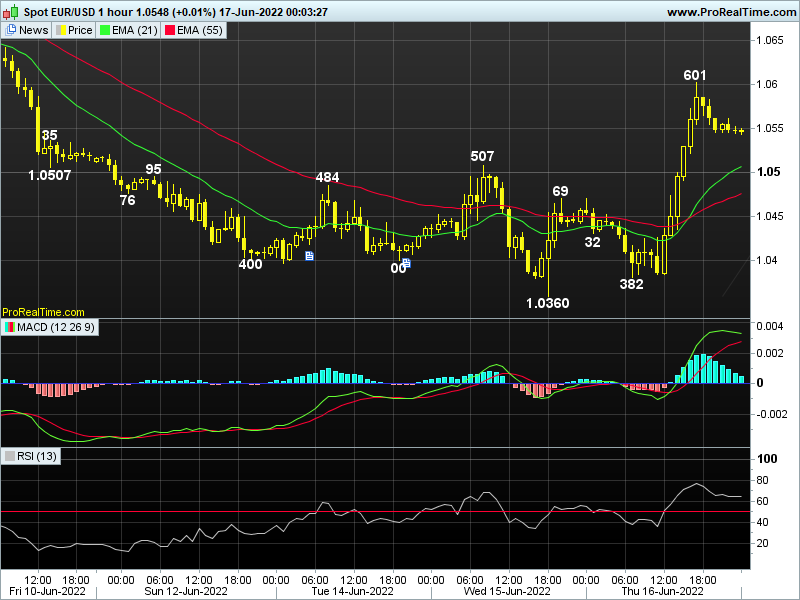Click the gray RSI indicator icon
The width and height of the screenshot is (800, 600).
[x=10, y=456]
